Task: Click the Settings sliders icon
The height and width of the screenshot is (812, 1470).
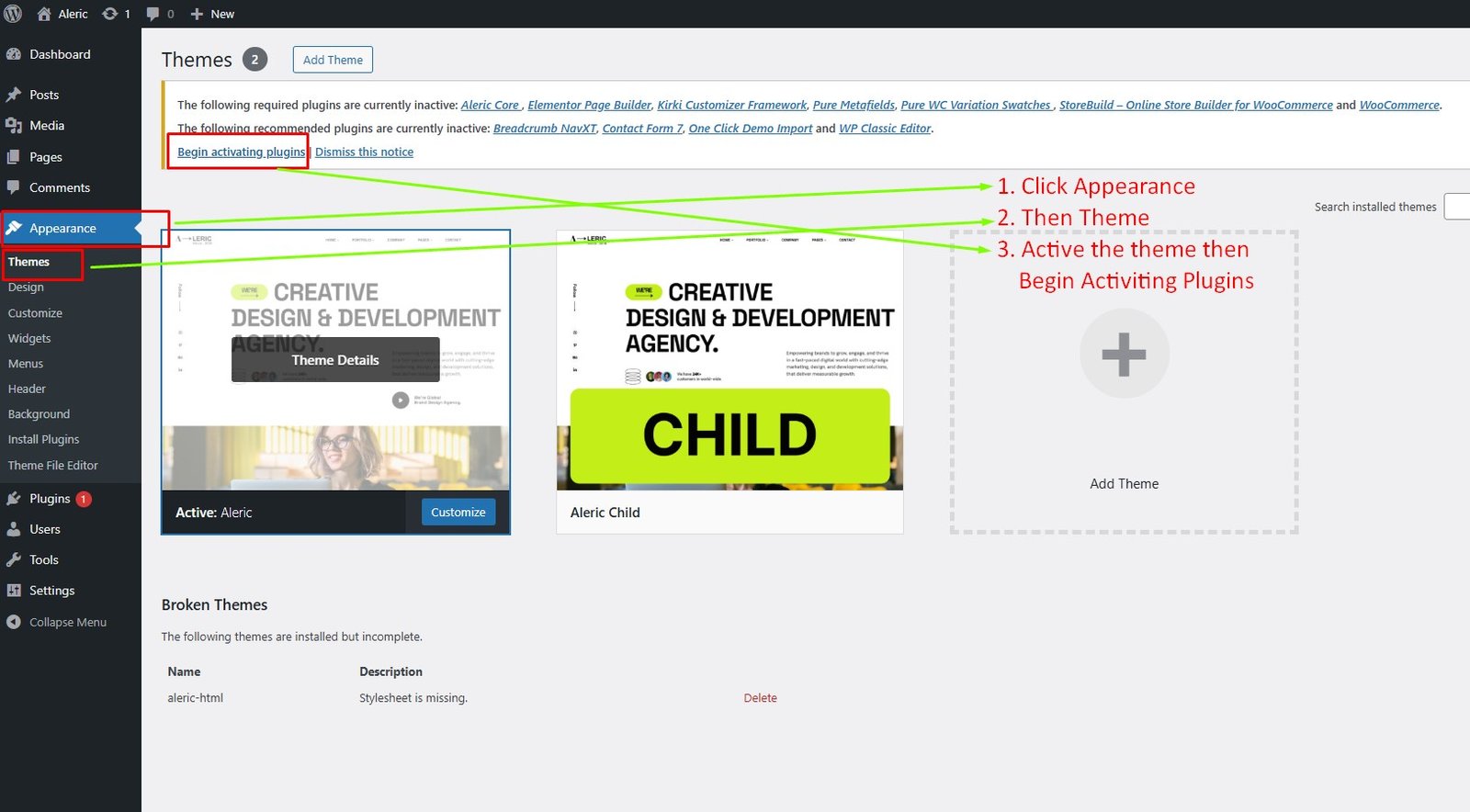Action: (14, 591)
